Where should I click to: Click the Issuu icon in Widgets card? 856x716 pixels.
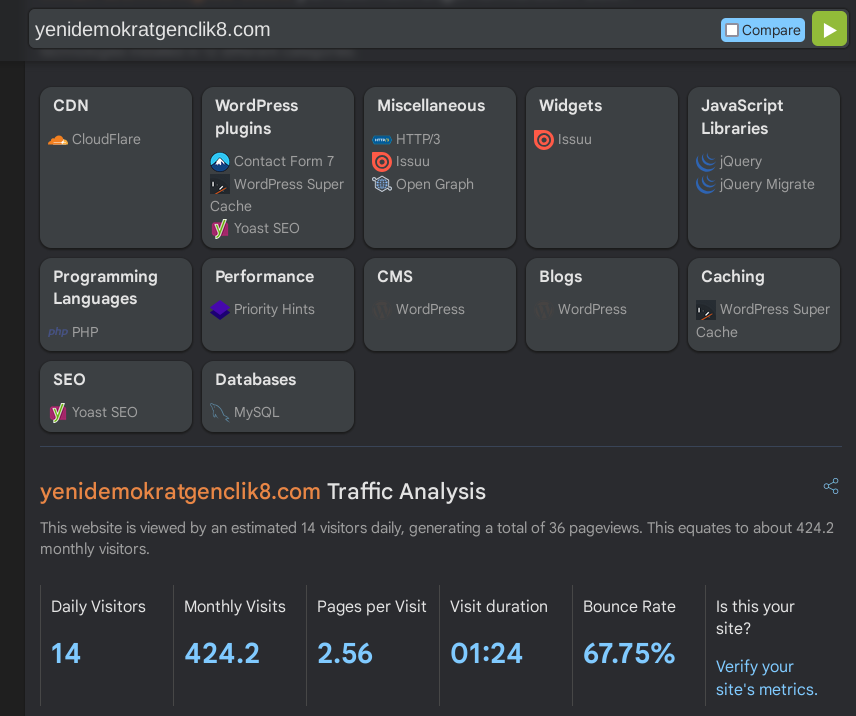point(544,140)
